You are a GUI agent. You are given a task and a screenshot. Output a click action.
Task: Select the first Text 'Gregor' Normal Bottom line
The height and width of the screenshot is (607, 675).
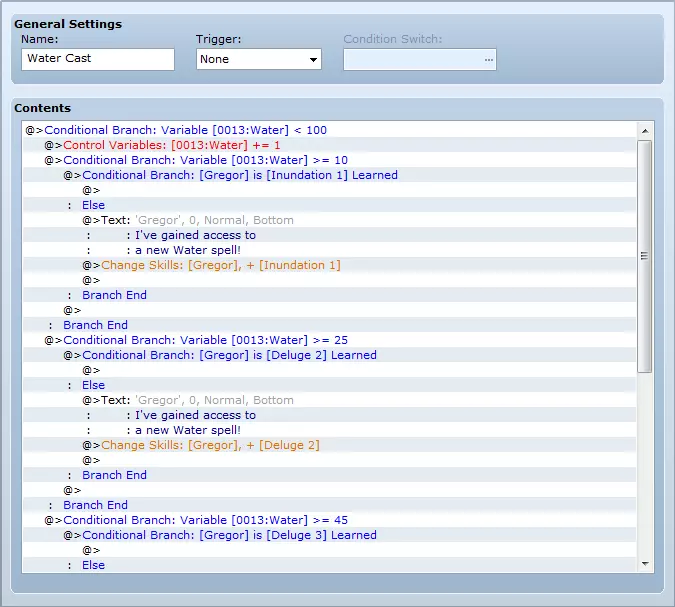[x=330, y=220]
